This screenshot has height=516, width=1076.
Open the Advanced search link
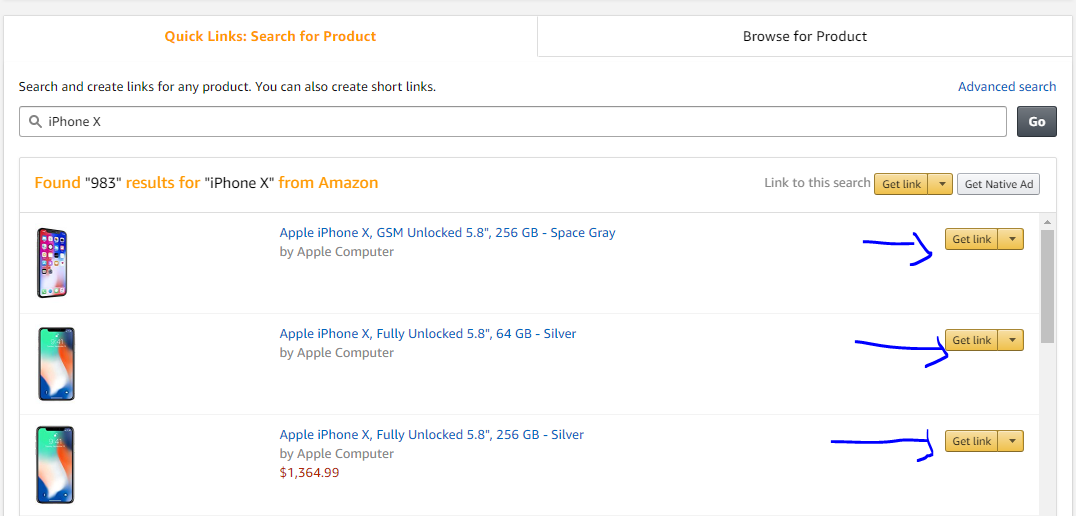pyautogui.click(x=1007, y=87)
